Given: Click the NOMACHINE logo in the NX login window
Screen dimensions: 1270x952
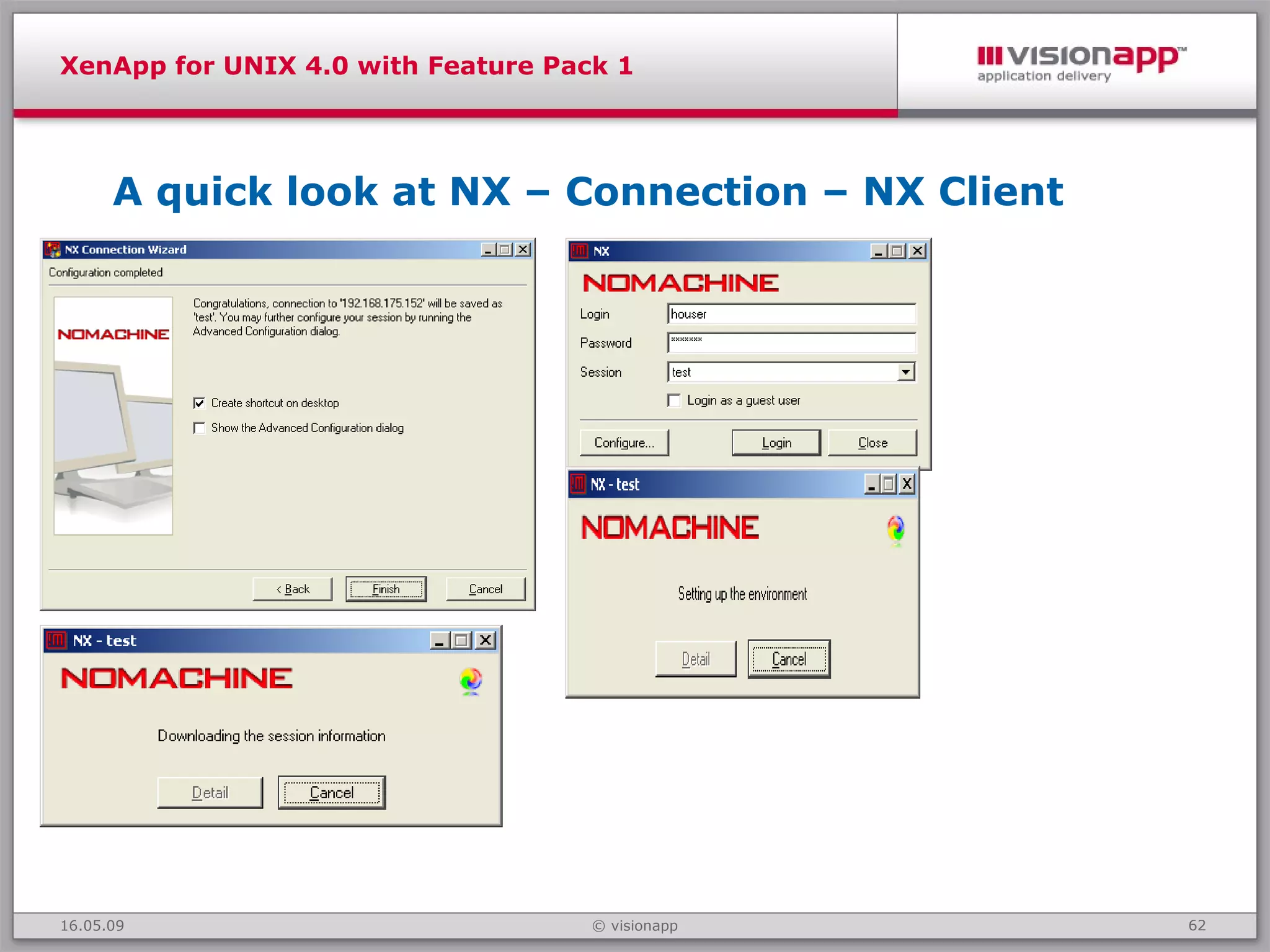Looking at the screenshot, I should 680,283.
